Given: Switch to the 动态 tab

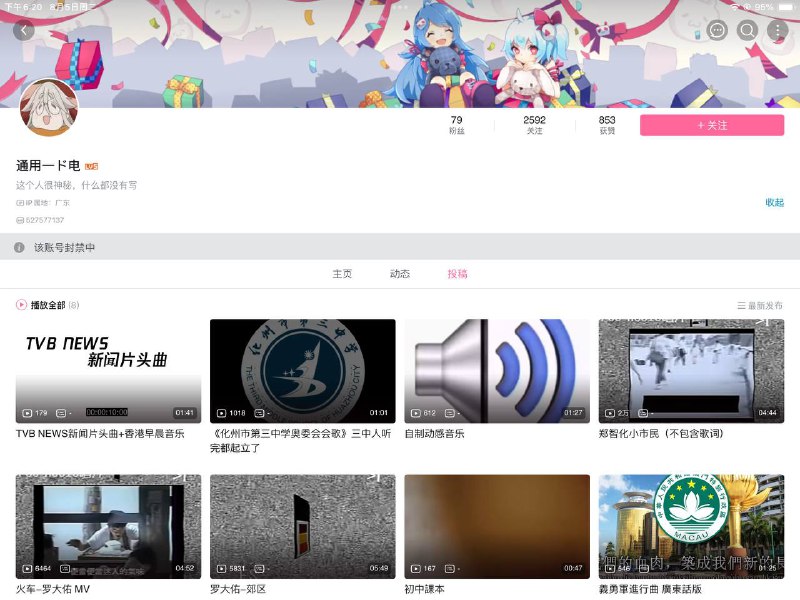Looking at the screenshot, I should (x=399, y=274).
